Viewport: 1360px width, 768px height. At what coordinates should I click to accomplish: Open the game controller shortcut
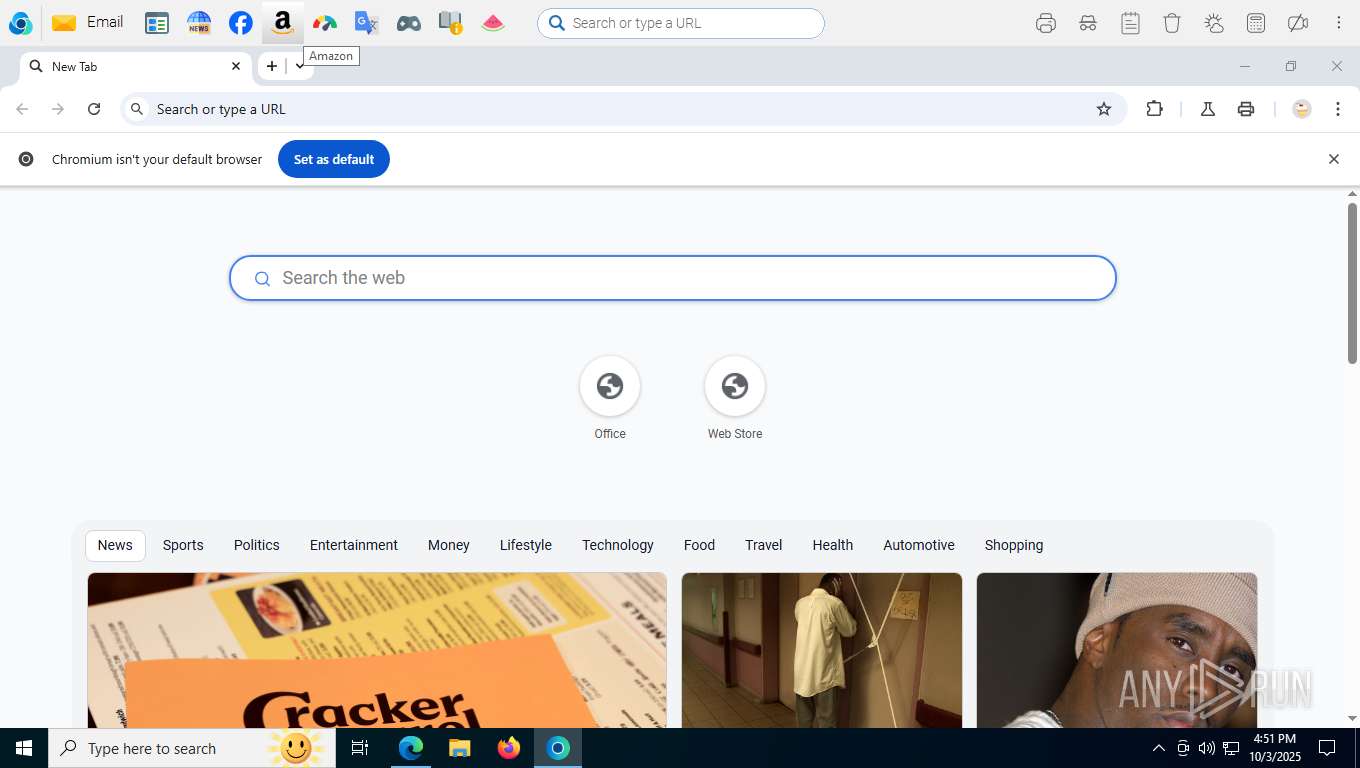(409, 23)
